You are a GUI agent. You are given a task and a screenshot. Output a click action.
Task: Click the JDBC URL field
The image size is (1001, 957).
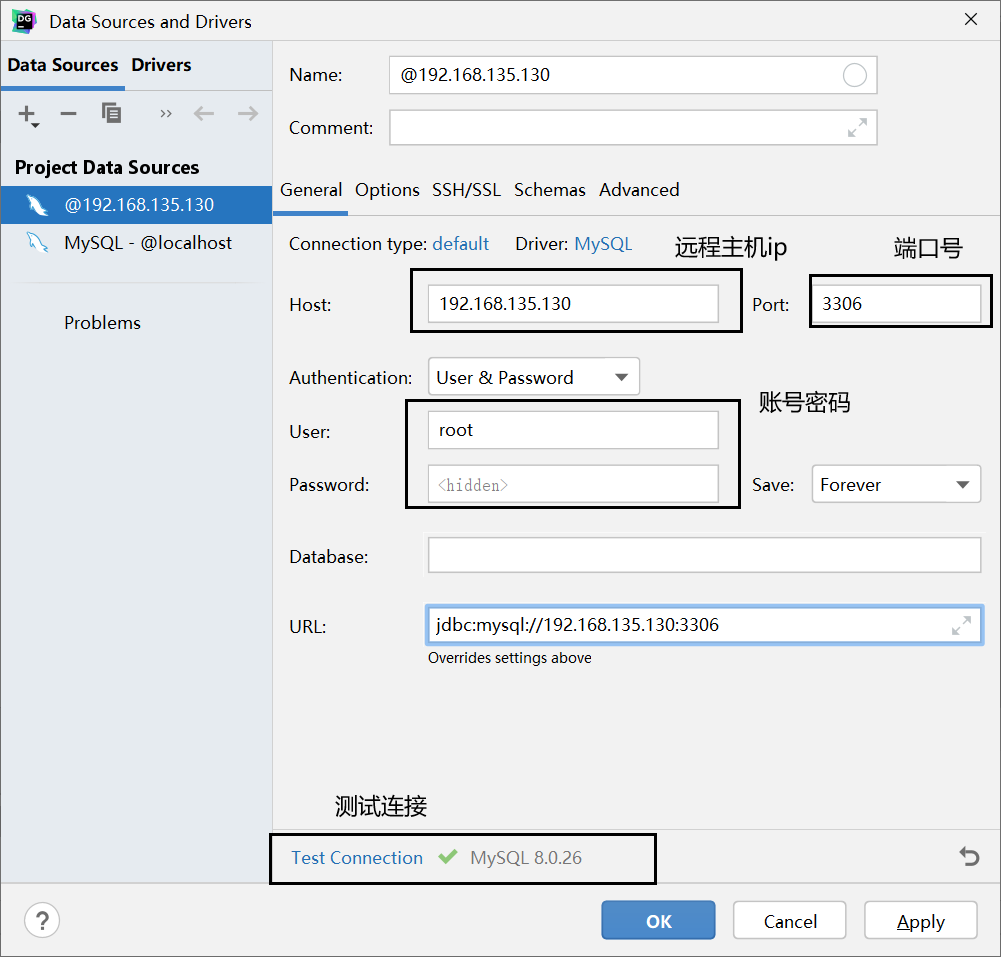click(704, 625)
